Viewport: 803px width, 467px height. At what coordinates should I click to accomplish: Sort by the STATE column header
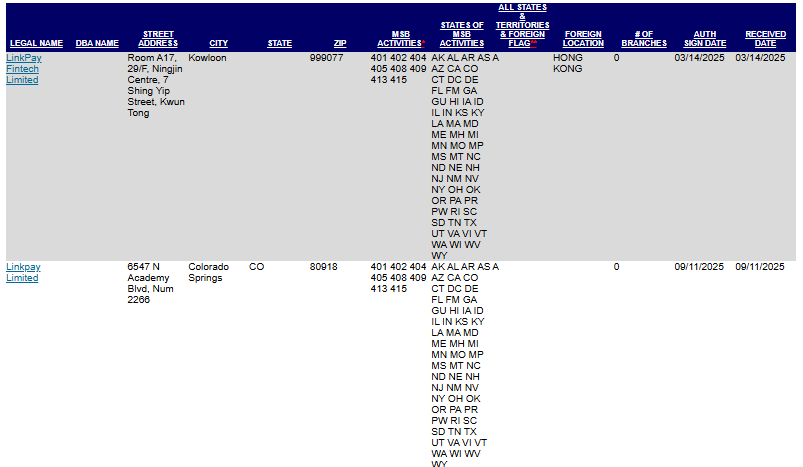click(x=280, y=44)
